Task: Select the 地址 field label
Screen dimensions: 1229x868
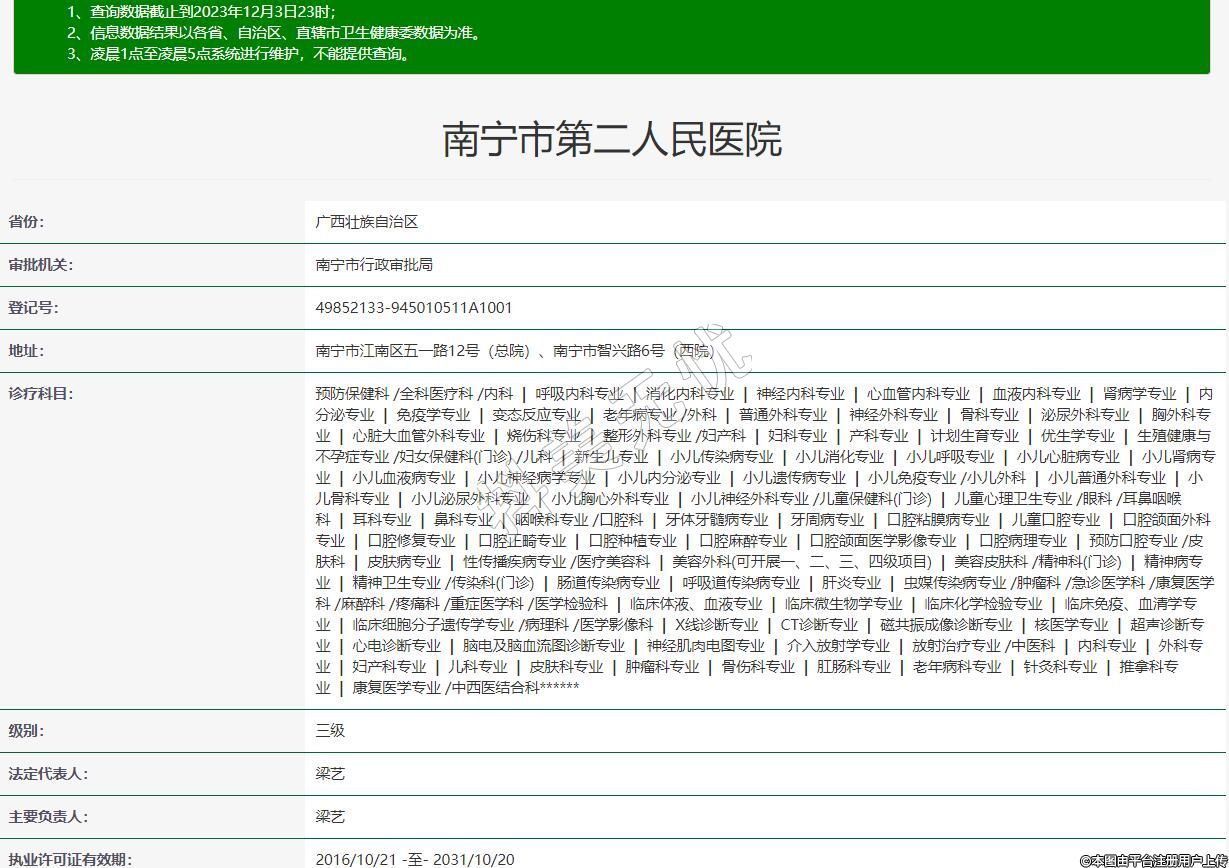Action: coord(27,351)
